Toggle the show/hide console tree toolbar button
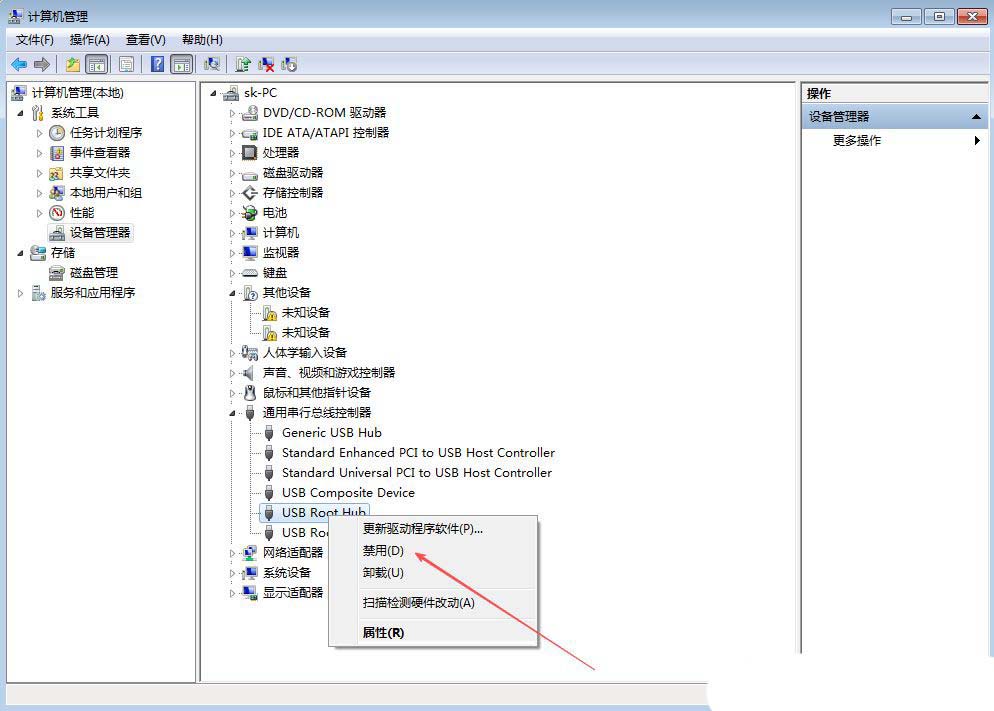 click(97, 64)
